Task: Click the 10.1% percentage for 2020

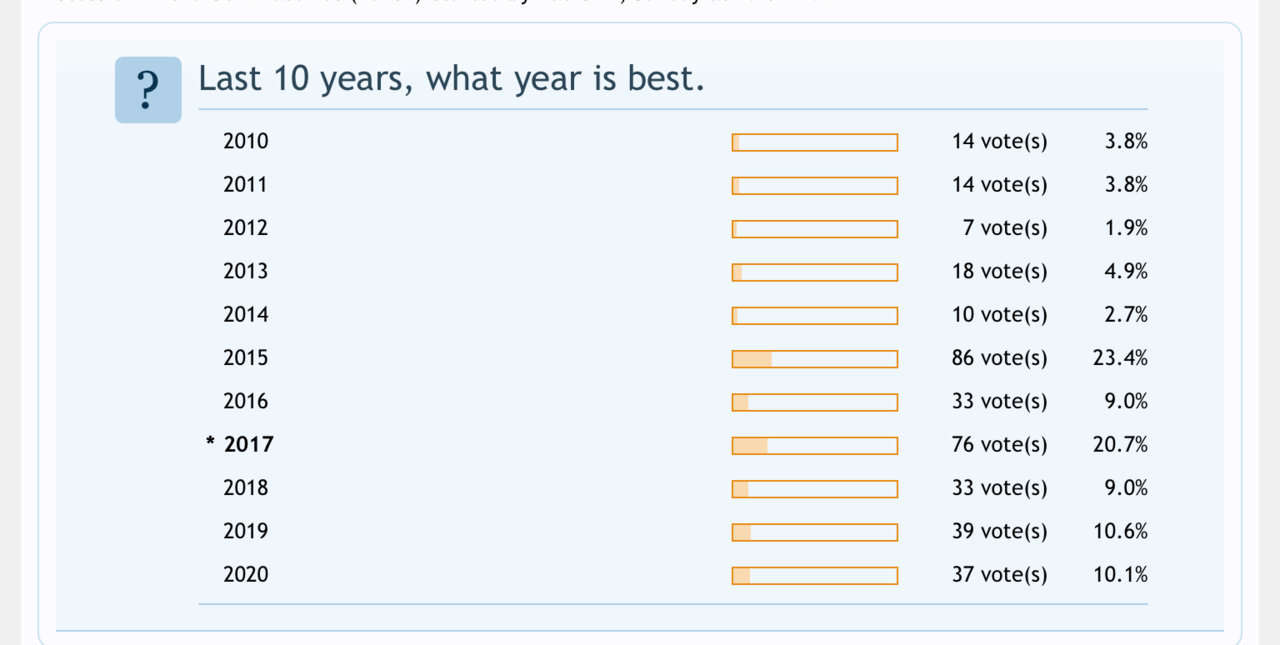Action: click(1120, 575)
